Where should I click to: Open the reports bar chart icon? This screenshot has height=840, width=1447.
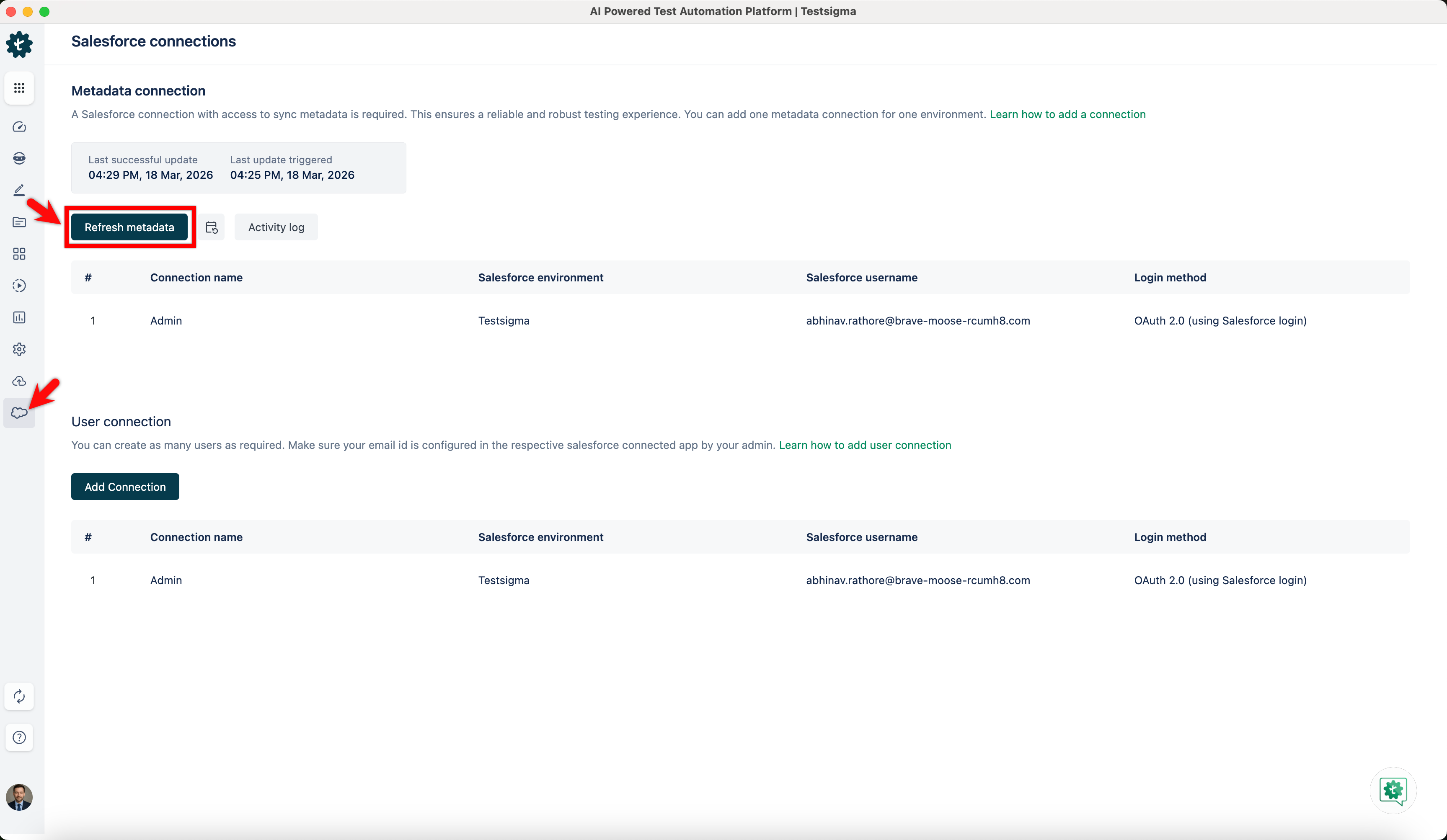pos(19,317)
